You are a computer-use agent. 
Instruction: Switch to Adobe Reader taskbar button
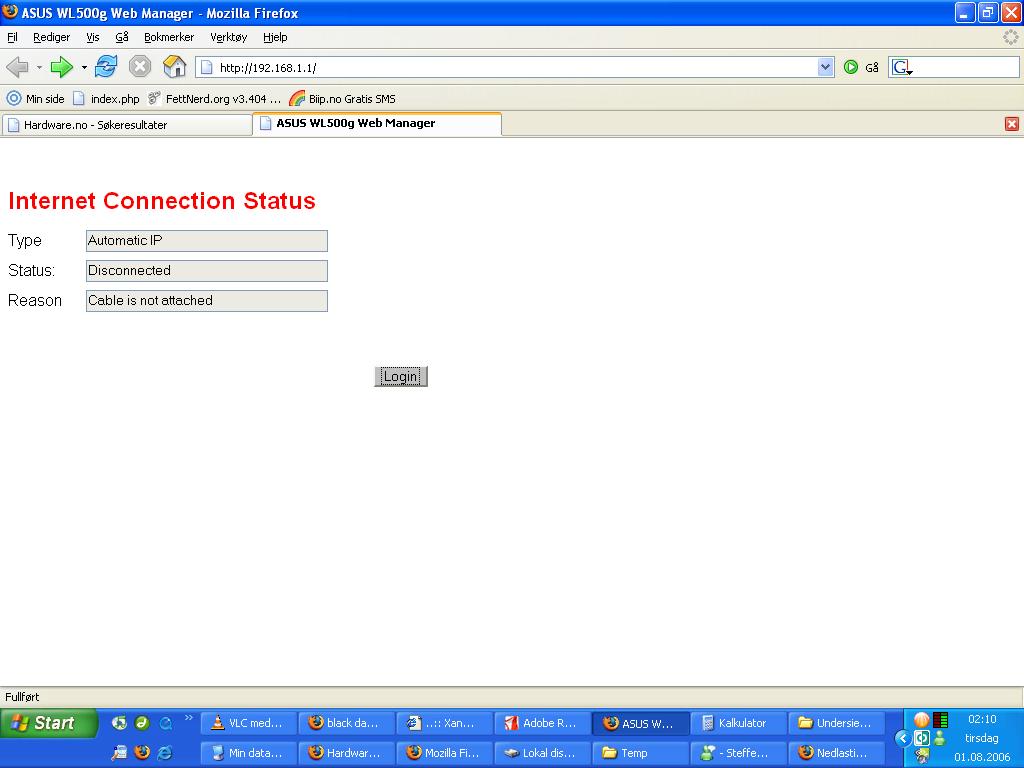point(542,723)
